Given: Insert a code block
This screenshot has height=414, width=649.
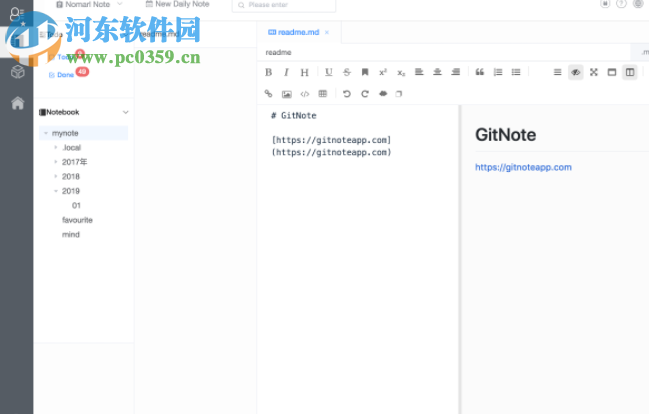Looking at the screenshot, I should point(305,94).
